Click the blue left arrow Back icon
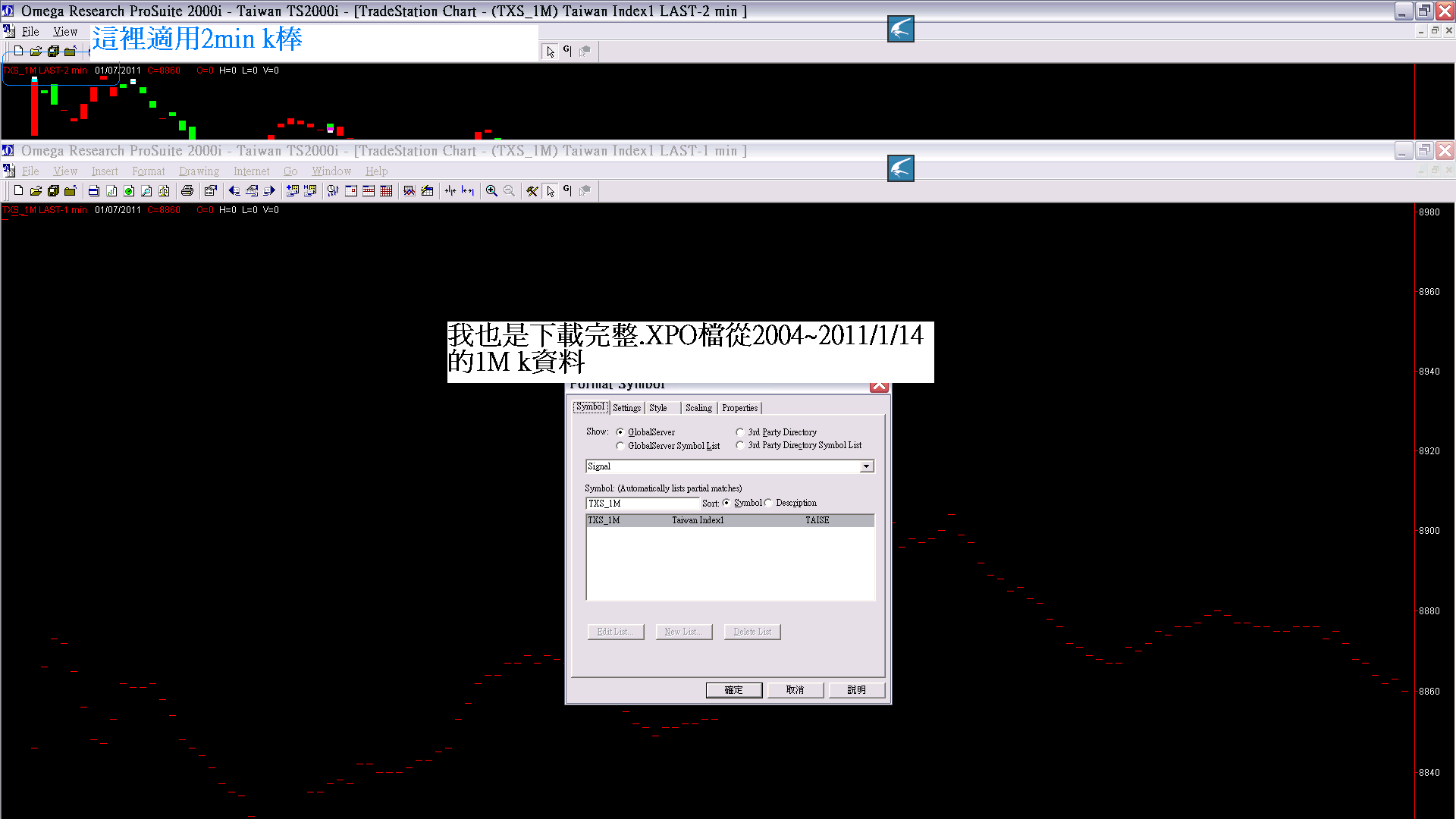 pyautogui.click(x=234, y=190)
